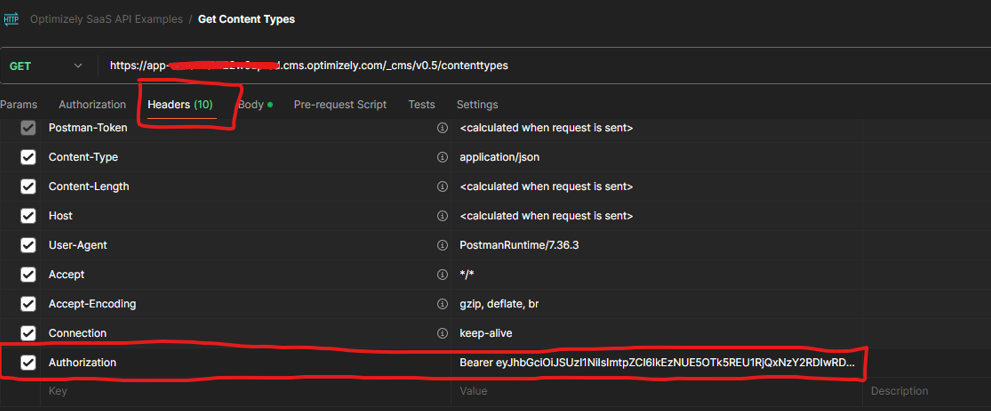This screenshot has width=991, height=411.
Task: Toggle the User-Agent header checkbox
Action: [28, 245]
